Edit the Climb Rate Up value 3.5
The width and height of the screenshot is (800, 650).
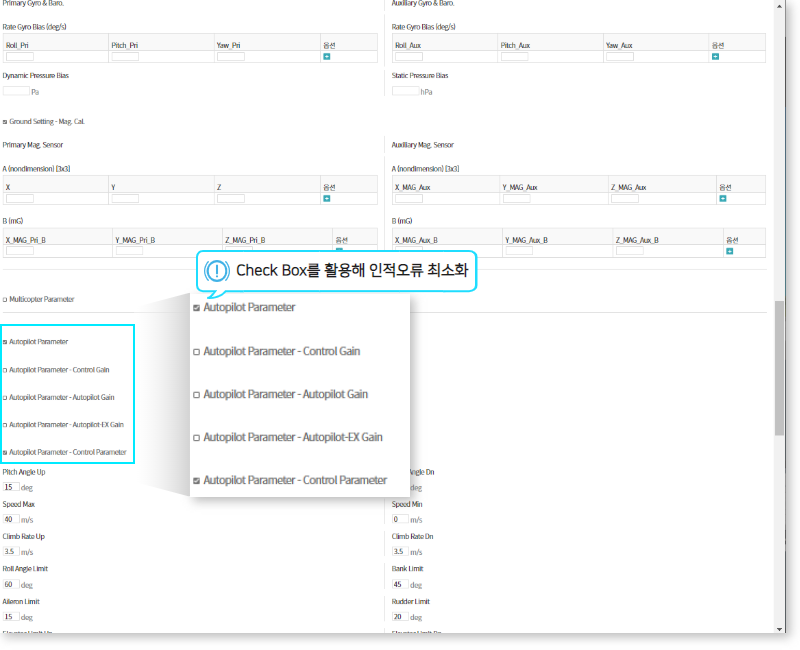point(11,552)
